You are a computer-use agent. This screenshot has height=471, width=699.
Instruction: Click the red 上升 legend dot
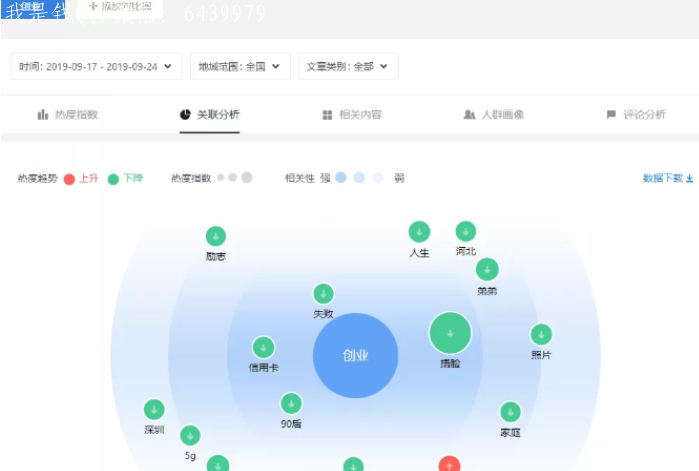[69, 179]
